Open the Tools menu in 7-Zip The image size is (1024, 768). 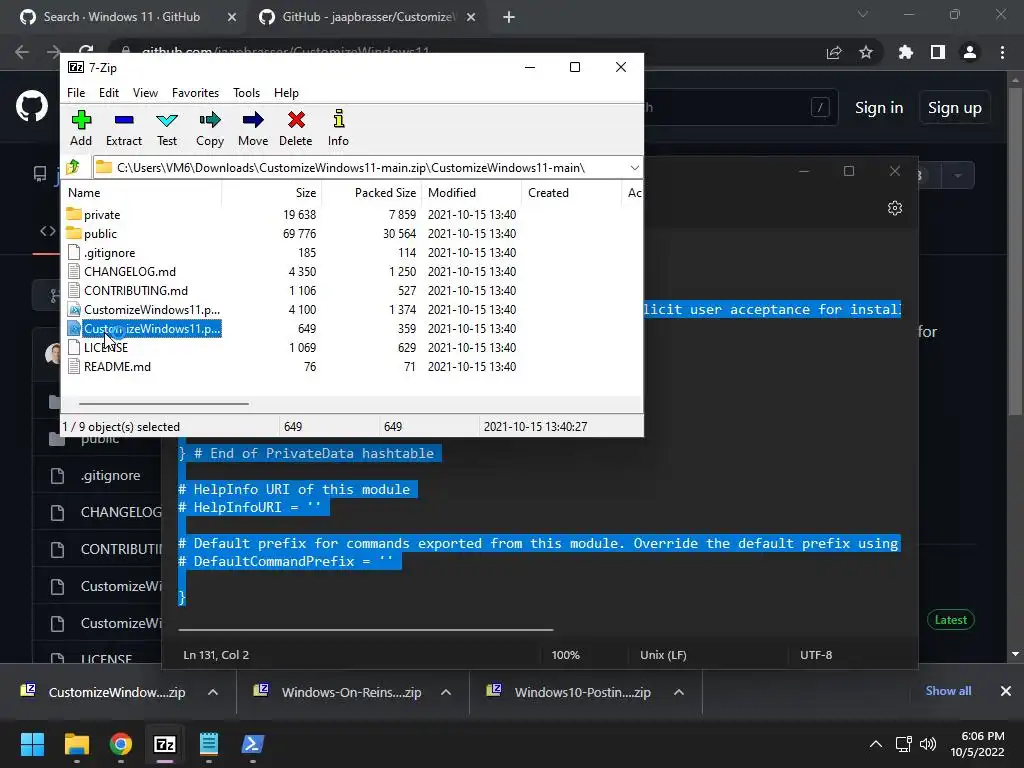click(246, 93)
